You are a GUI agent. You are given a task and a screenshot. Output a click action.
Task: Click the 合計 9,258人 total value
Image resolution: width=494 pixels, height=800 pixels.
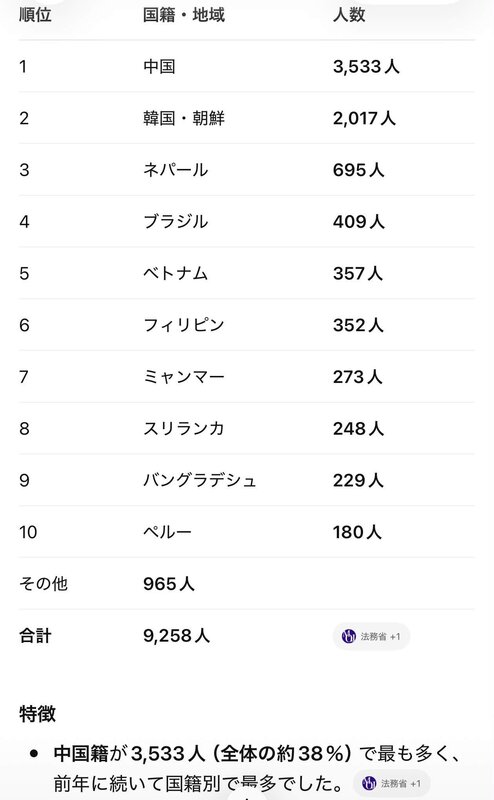pyautogui.click(x=177, y=636)
